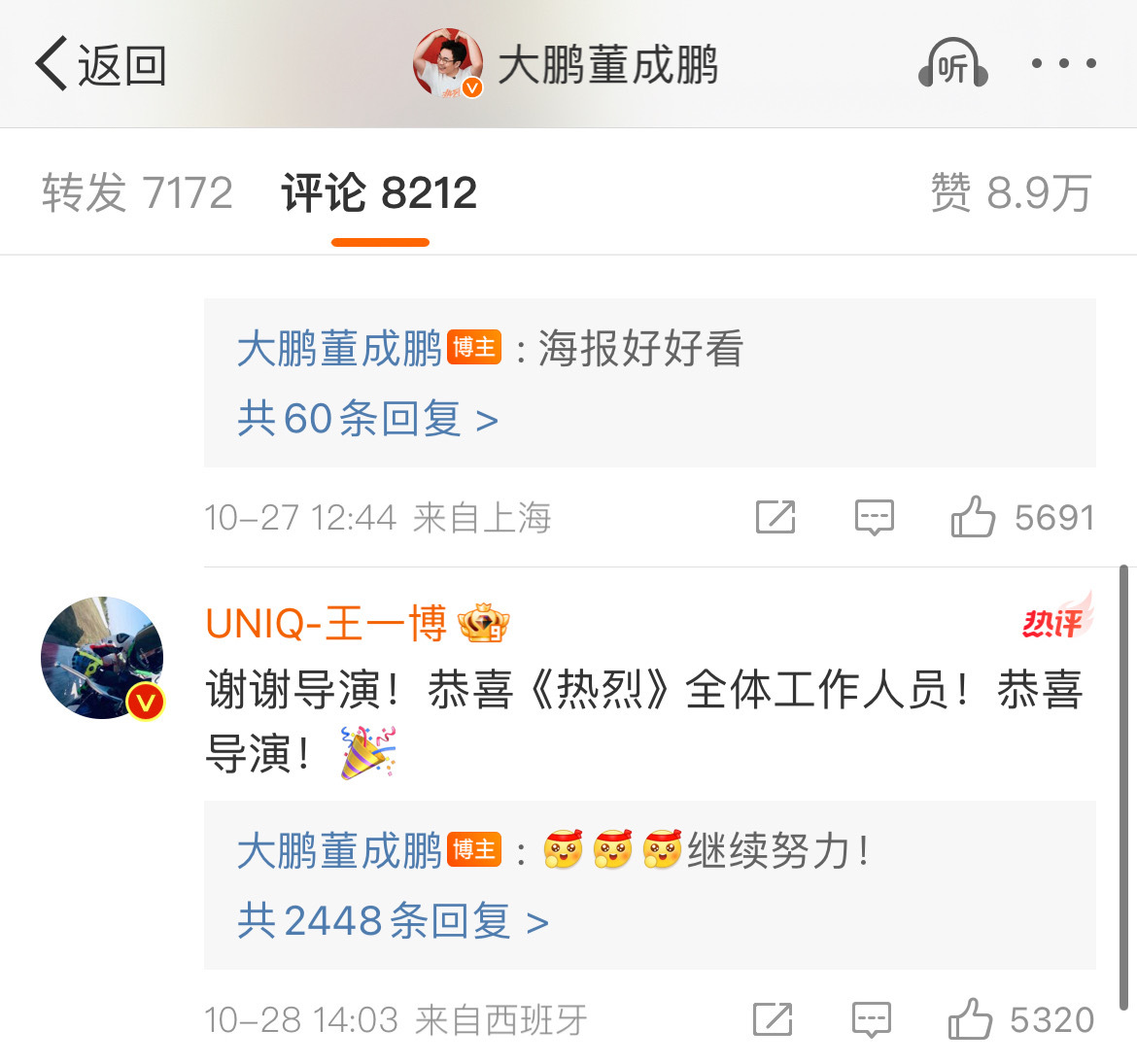Open 大鹏董成鹏 link in 海报好好看 reply
This screenshot has height=1064, width=1137.
(x=338, y=348)
